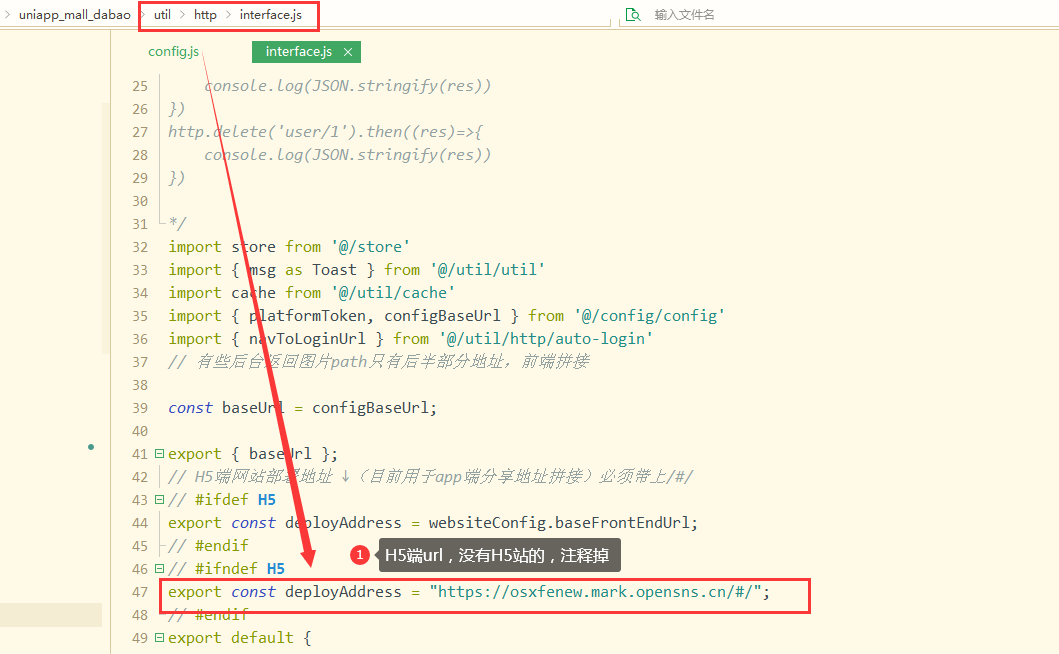Screen dimensions: 1059x654
Task: Click the breadcrumb chevron before interface.js
Action: [228, 14]
